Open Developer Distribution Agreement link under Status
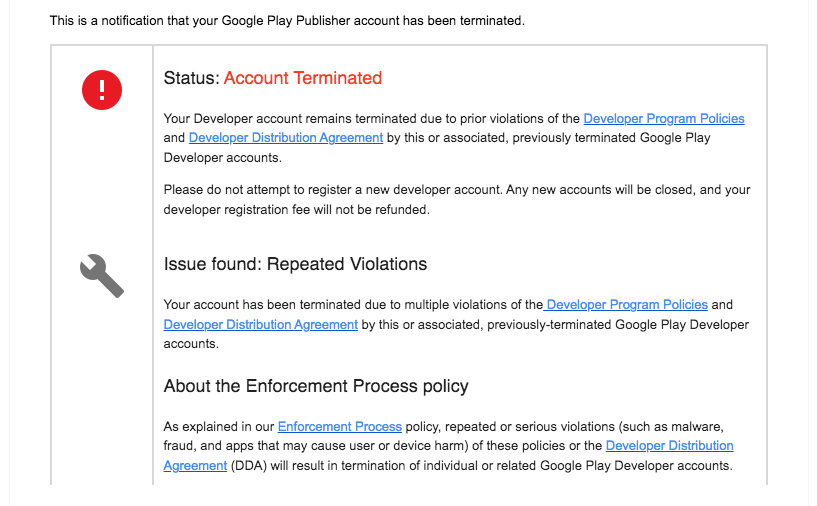 click(x=285, y=138)
